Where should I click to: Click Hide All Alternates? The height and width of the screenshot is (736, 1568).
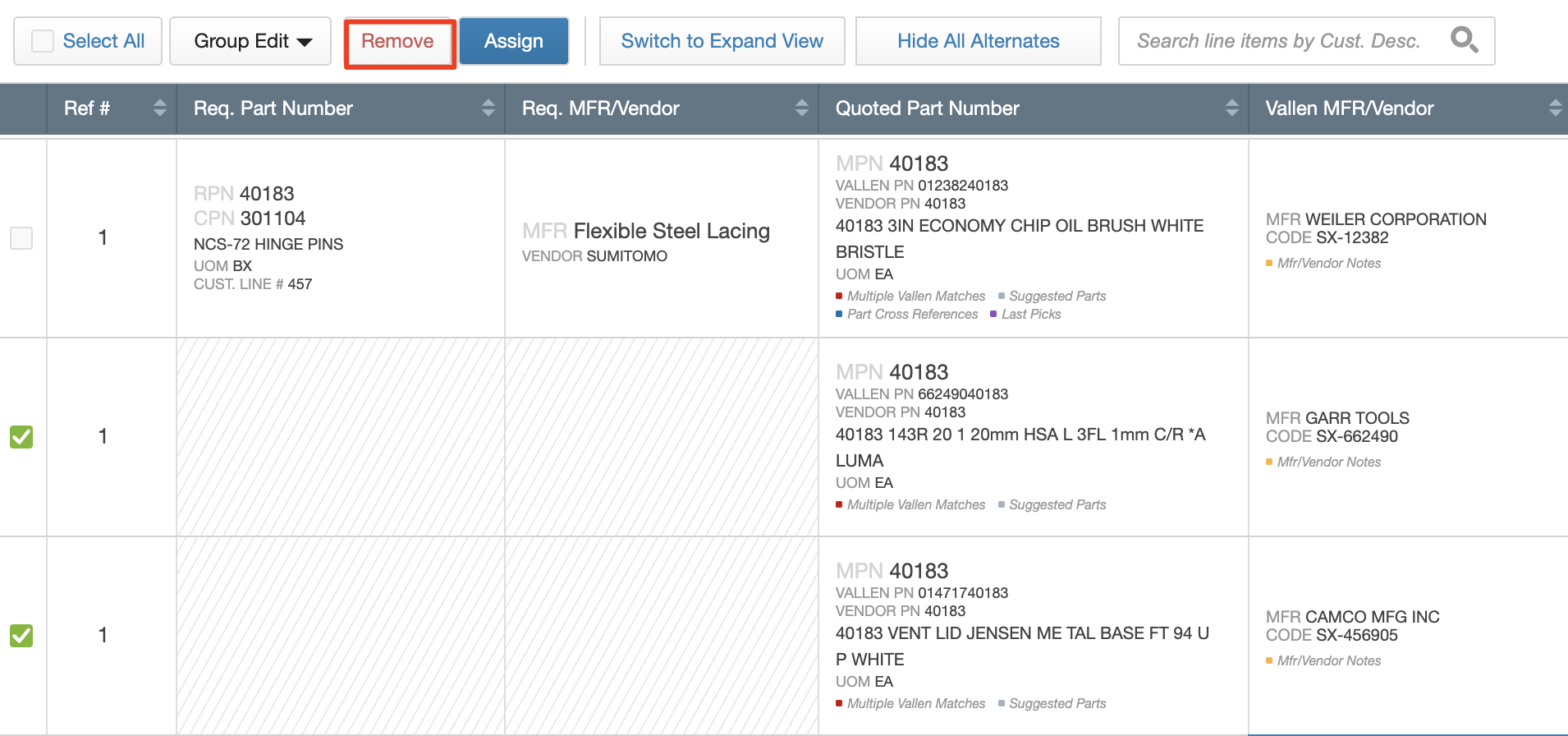click(978, 41)
